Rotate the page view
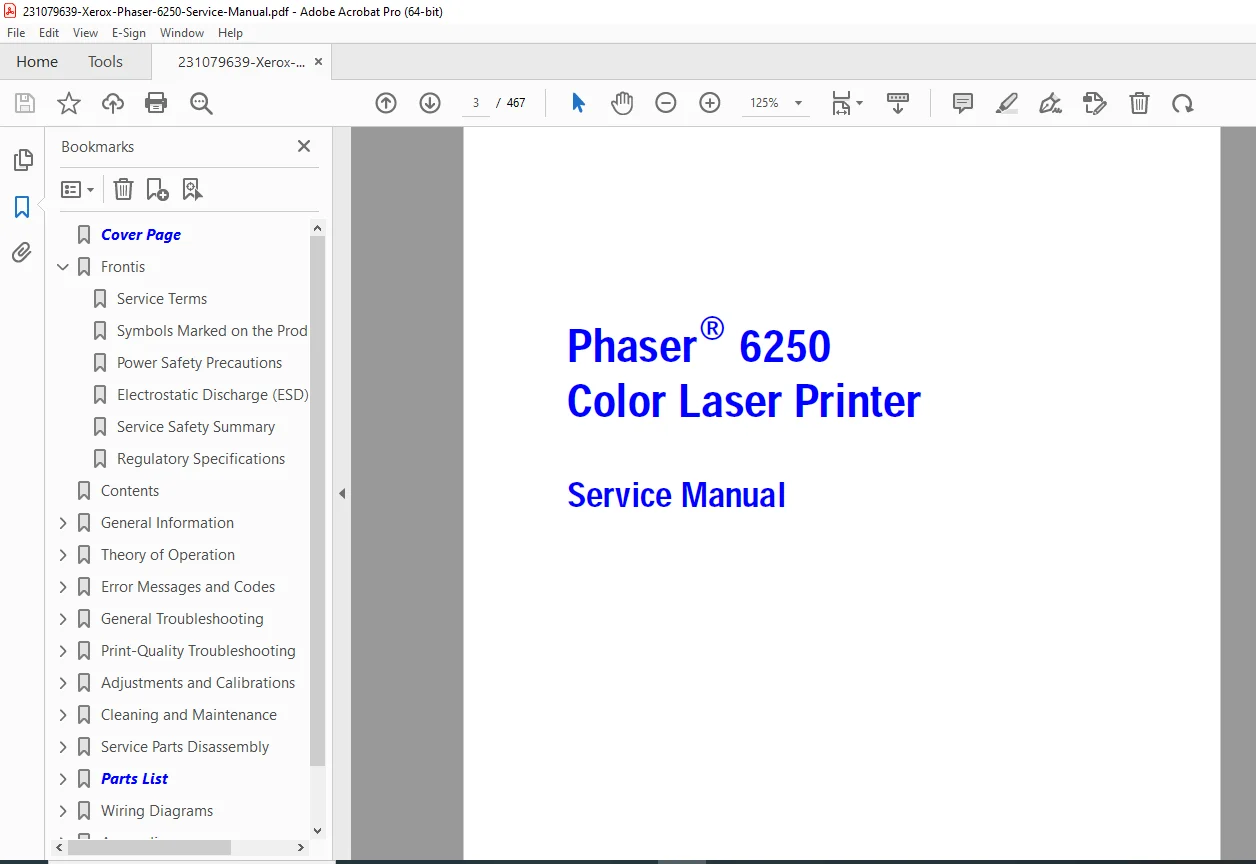This screenshot has height=864, width=1256. (x=1183, y=103)
